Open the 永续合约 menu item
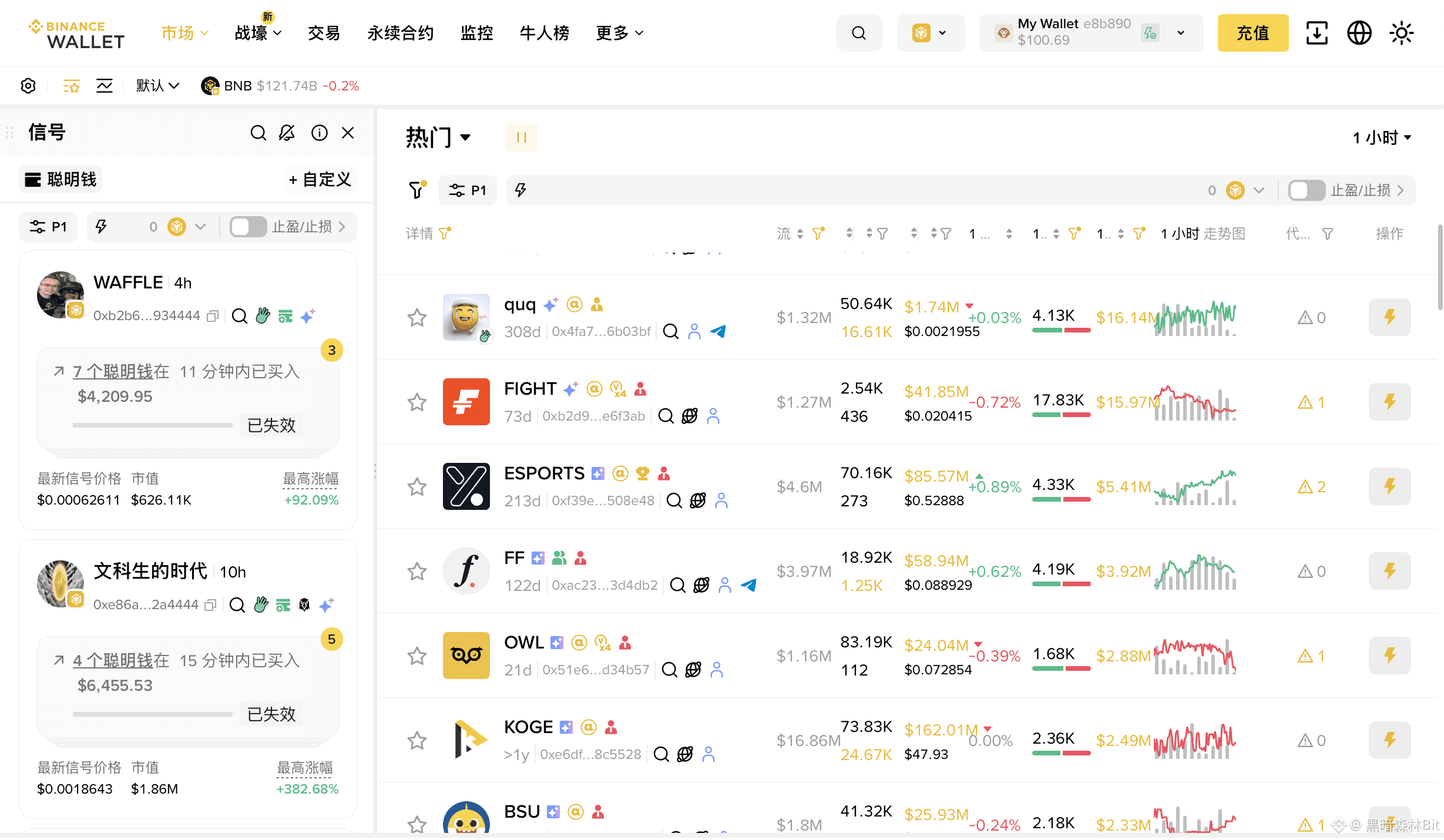Viewport: 1444px width, 840px height. point(400,33)
